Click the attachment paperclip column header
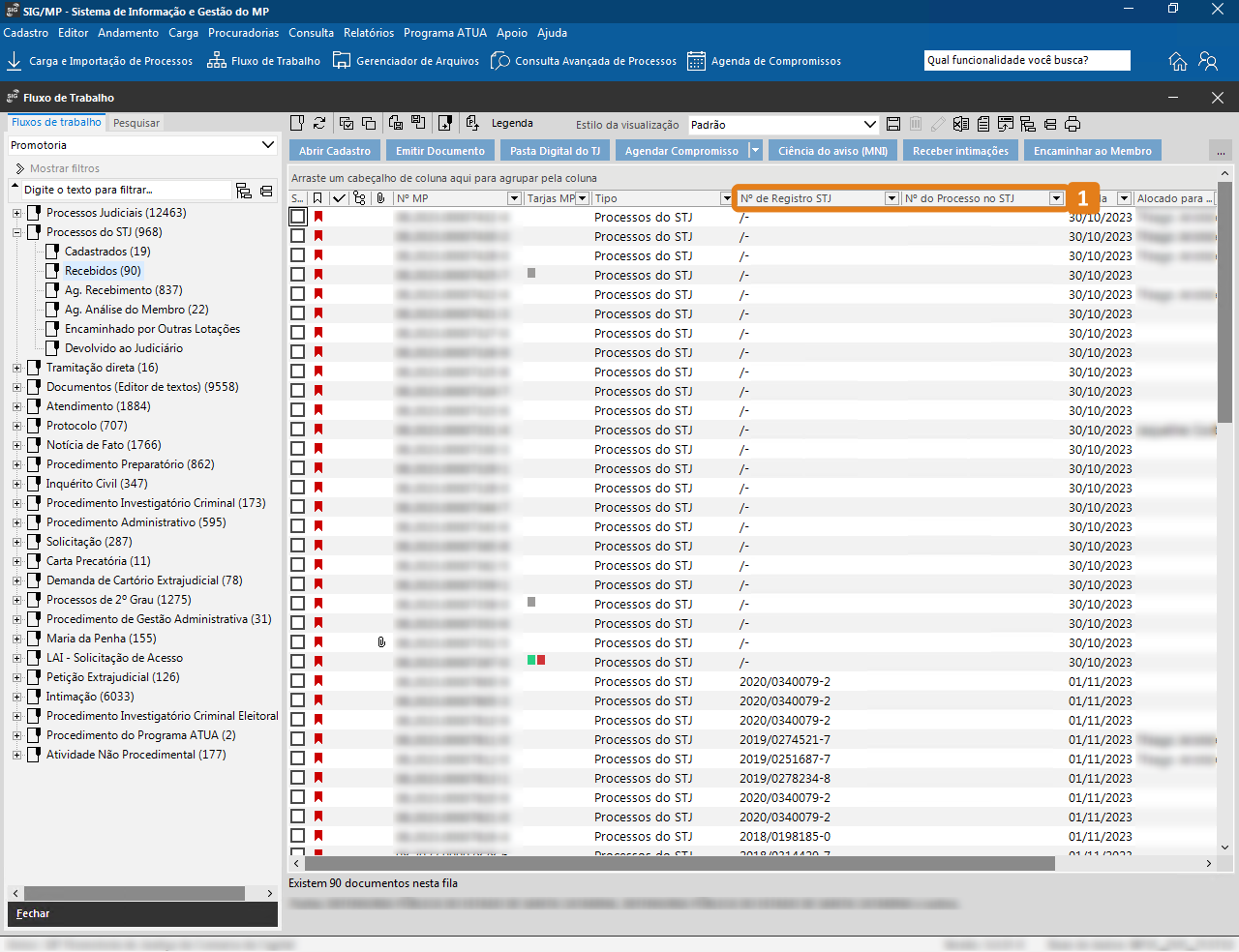 coord(381,198)
